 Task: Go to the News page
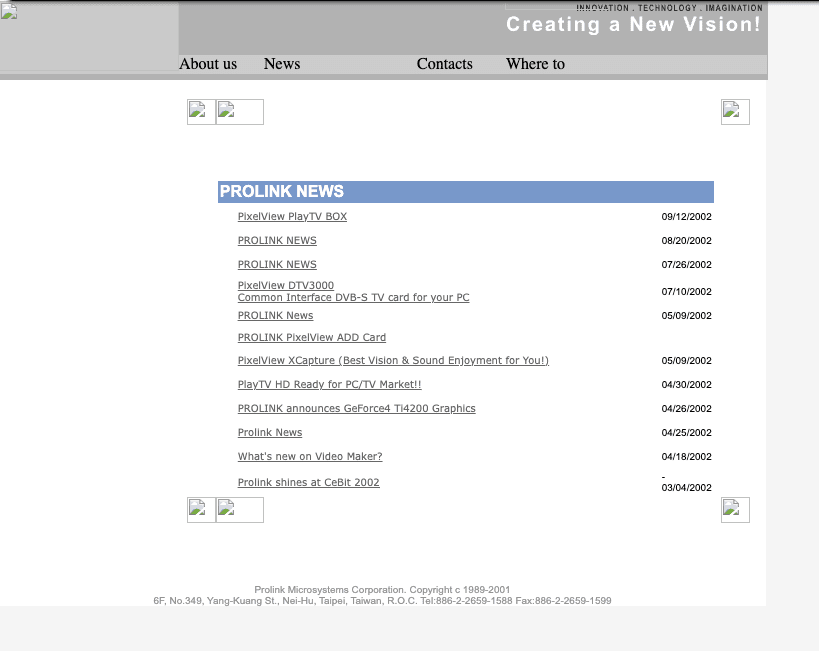pos(282,64)
